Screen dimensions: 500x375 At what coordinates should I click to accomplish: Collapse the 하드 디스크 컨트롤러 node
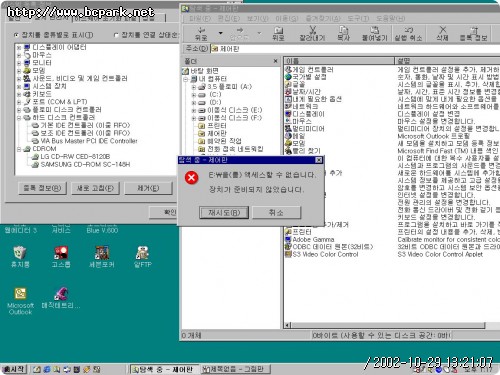tap(19, 118)
